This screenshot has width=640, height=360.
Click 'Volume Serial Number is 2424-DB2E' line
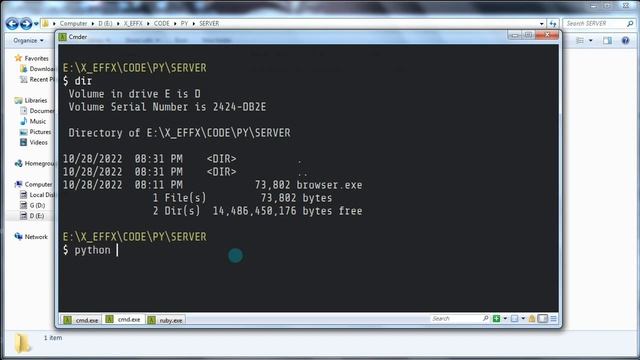coord(167,107)
